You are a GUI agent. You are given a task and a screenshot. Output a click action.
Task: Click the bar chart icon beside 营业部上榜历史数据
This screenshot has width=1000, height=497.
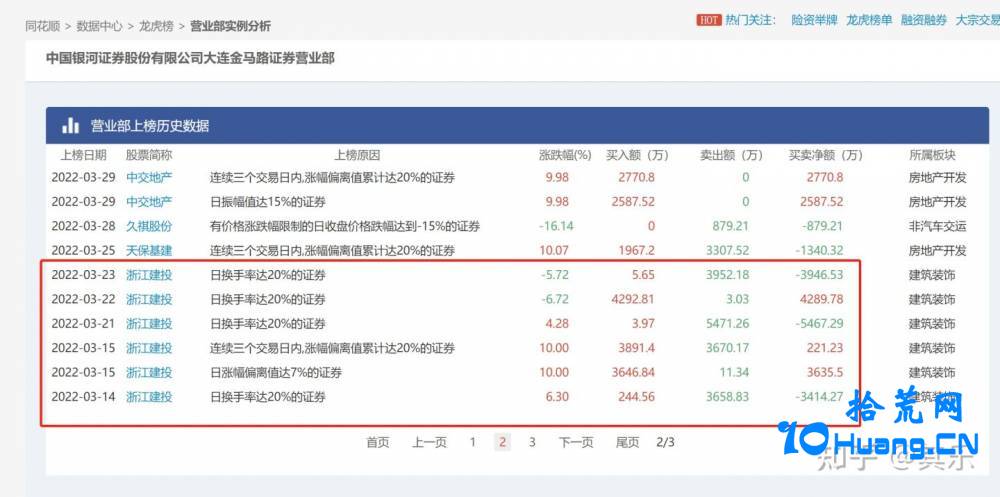coord(70,126)
